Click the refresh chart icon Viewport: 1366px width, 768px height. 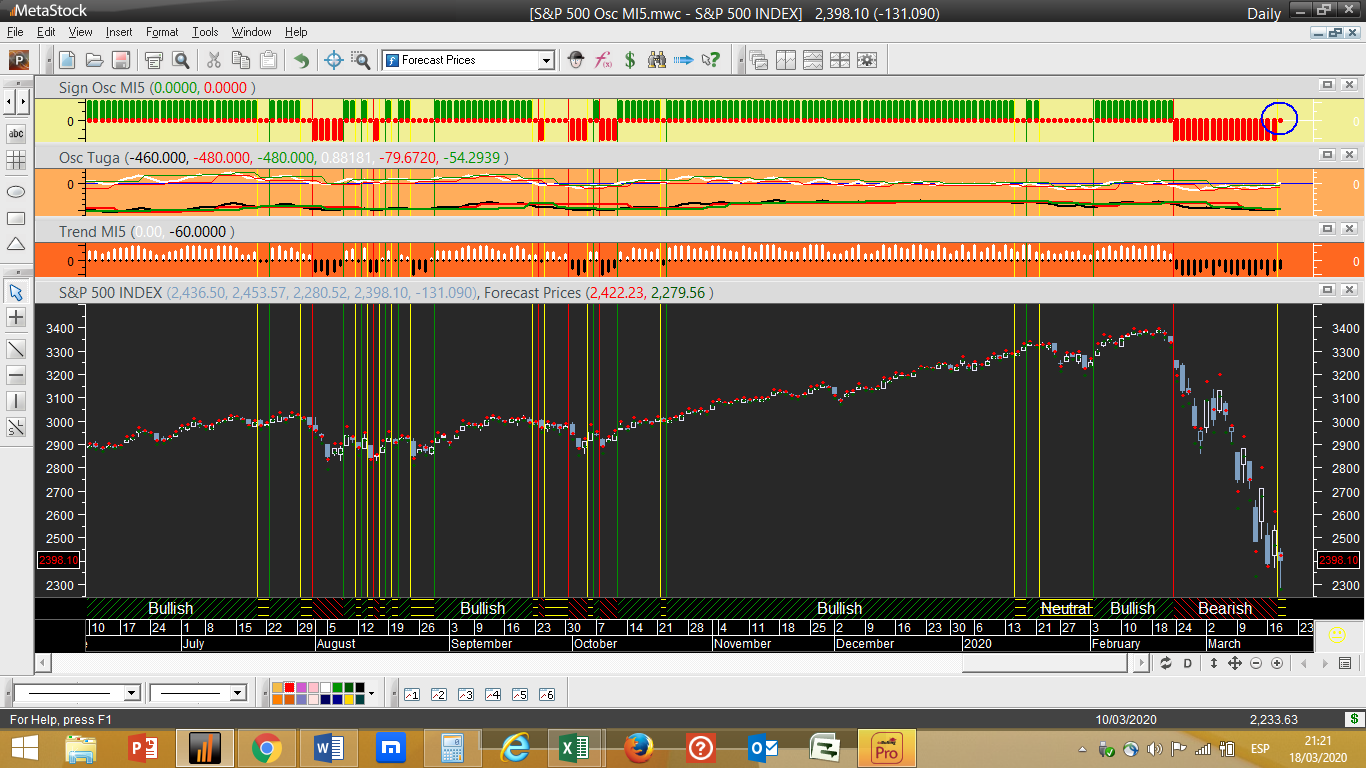pos(1166,663)
